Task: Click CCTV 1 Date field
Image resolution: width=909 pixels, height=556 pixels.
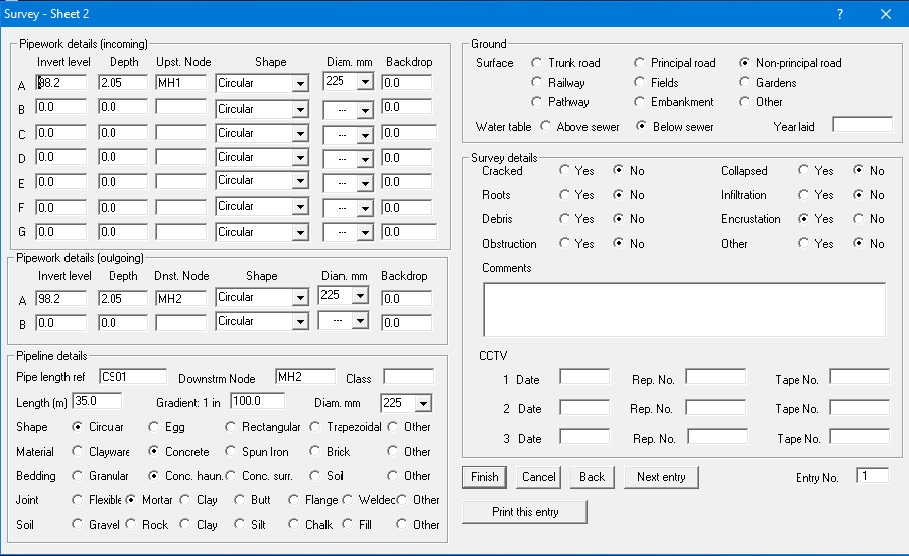Action: (x=584, y=377)
